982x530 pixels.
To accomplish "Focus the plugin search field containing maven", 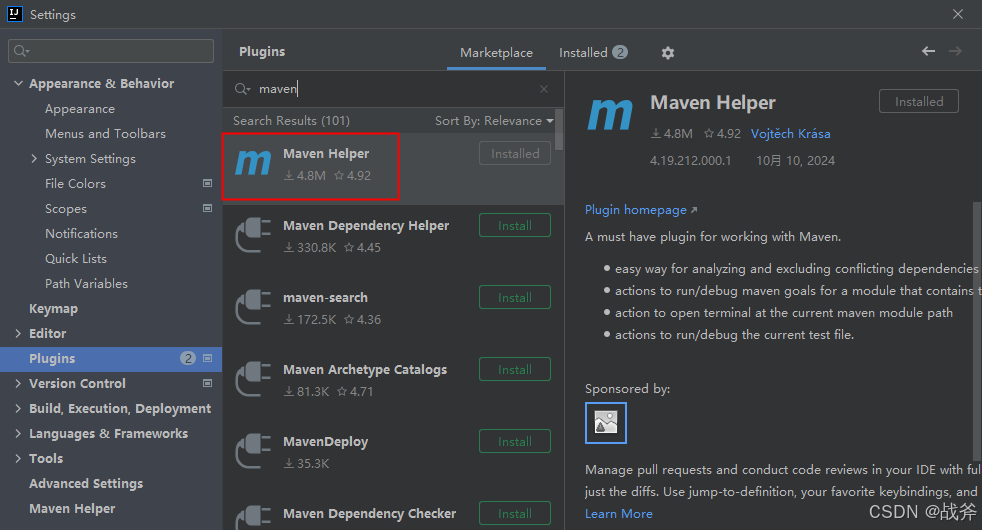I will click(x=393, y=89).
